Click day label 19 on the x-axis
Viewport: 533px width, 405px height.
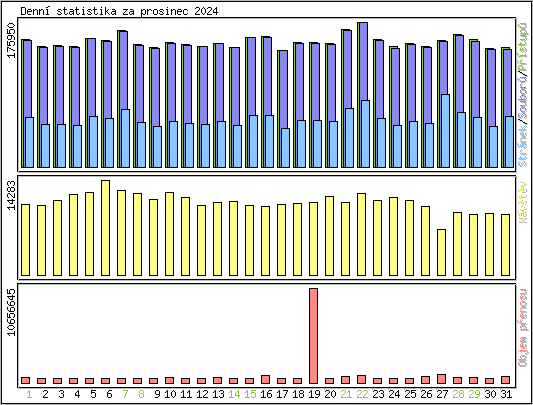[x=314, y=394]
